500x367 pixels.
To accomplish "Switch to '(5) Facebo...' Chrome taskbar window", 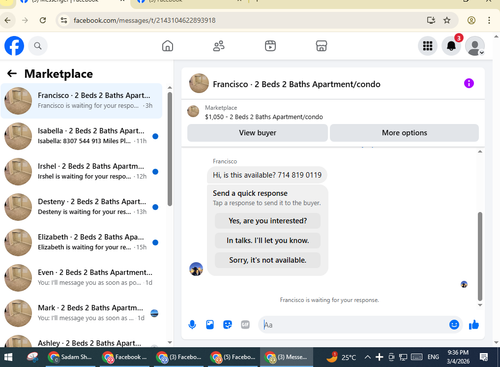I will click(x=232, y=357).
